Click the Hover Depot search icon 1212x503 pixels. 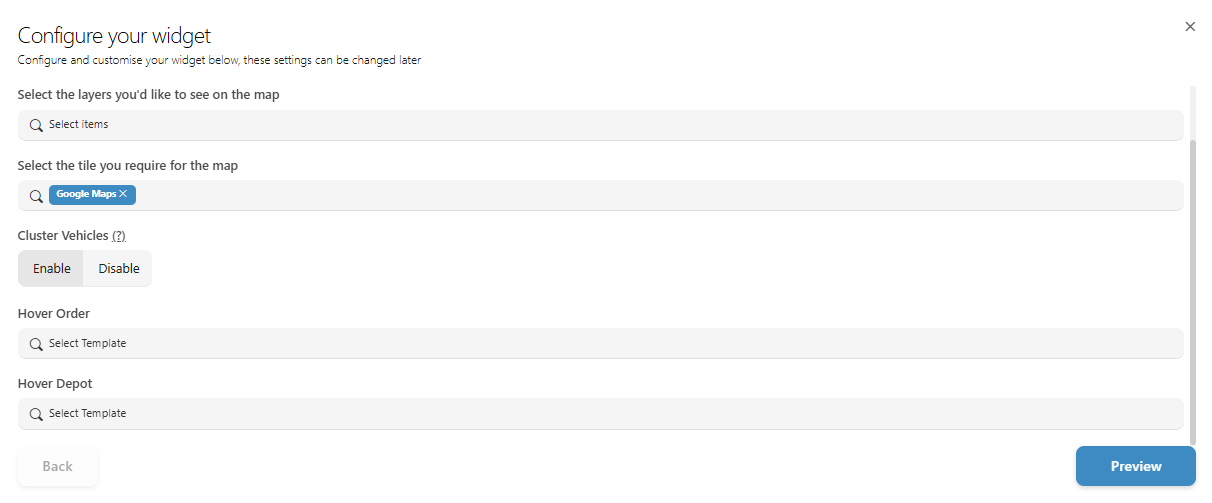(x=36, y=414)
